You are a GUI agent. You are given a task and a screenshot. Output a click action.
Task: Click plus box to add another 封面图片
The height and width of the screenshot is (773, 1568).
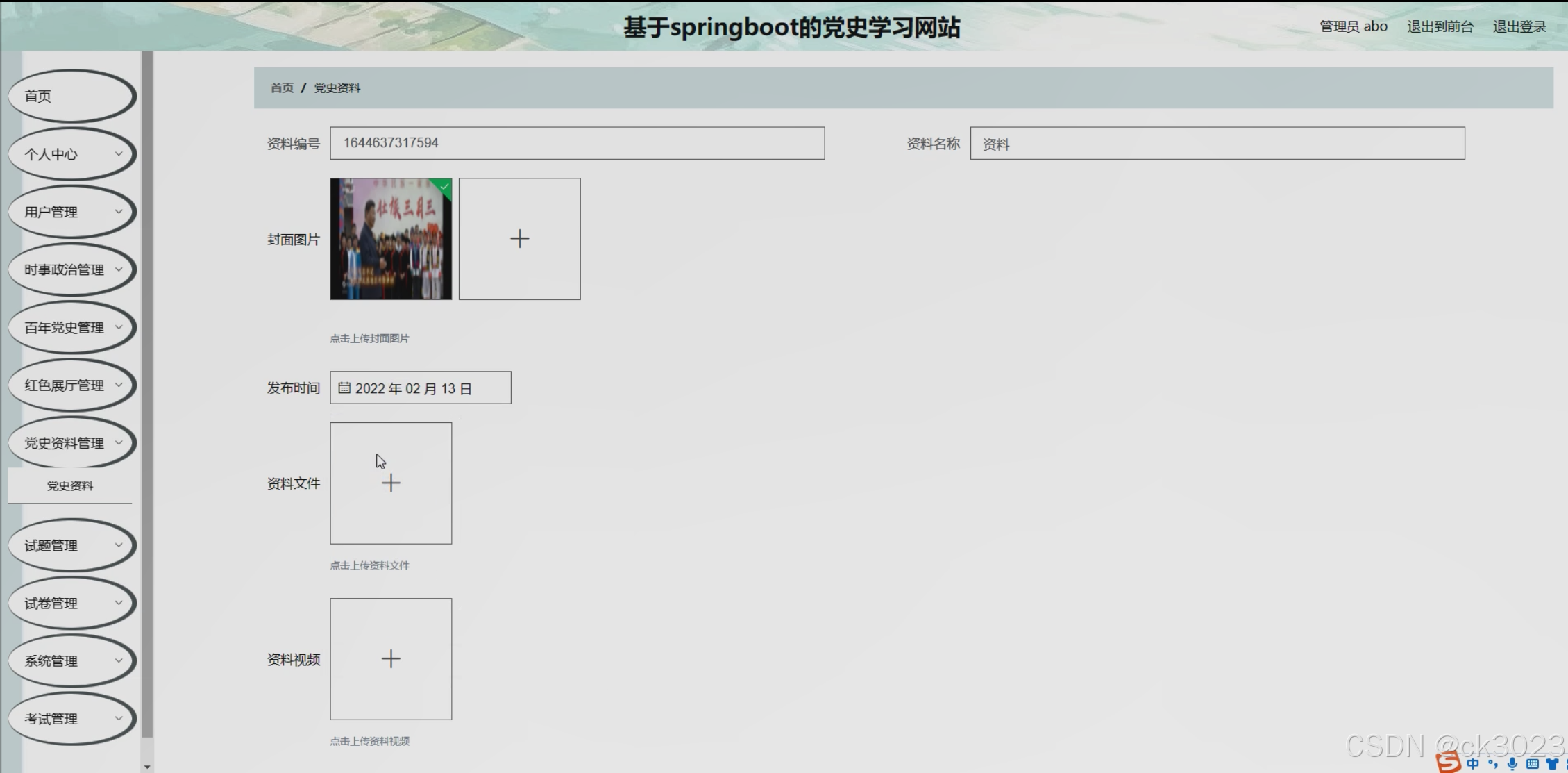tap(519, 239)
